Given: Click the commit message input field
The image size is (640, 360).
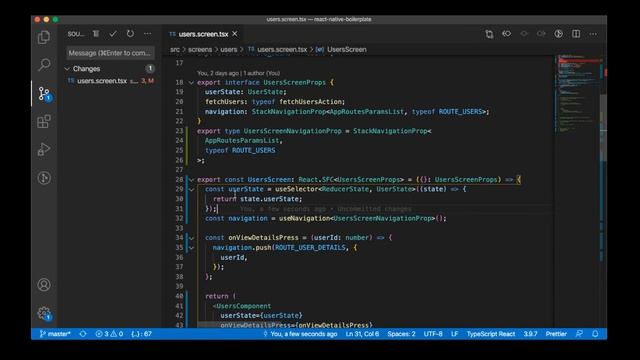Looking at the screenshot, I should 110,53.
